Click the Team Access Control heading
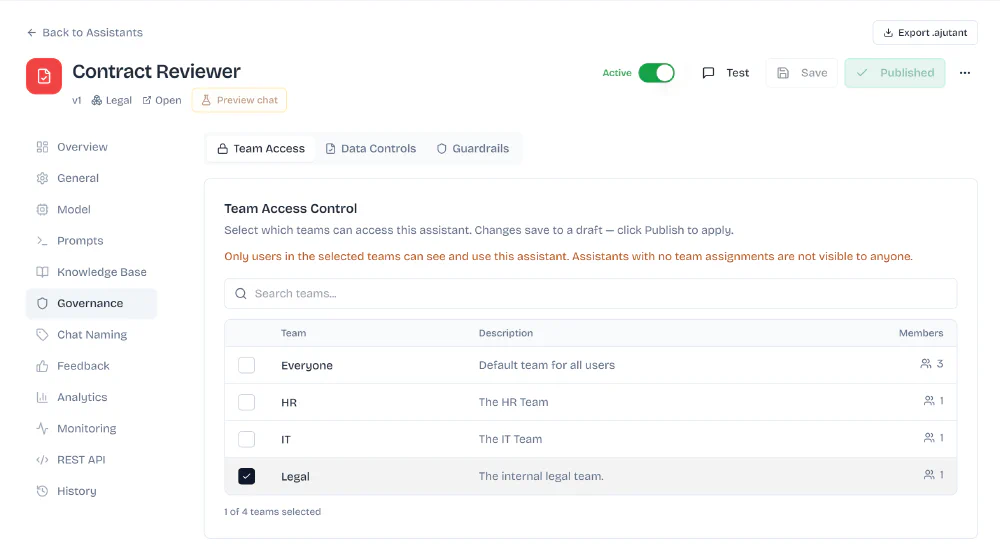 290,209
